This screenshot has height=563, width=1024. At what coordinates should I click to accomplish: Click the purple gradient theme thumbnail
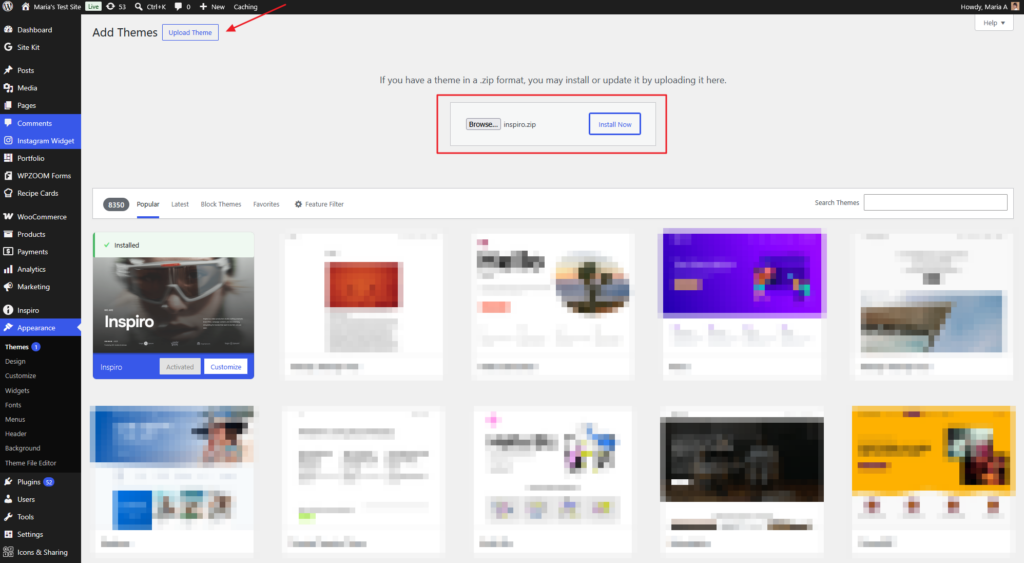pos(742,274)
